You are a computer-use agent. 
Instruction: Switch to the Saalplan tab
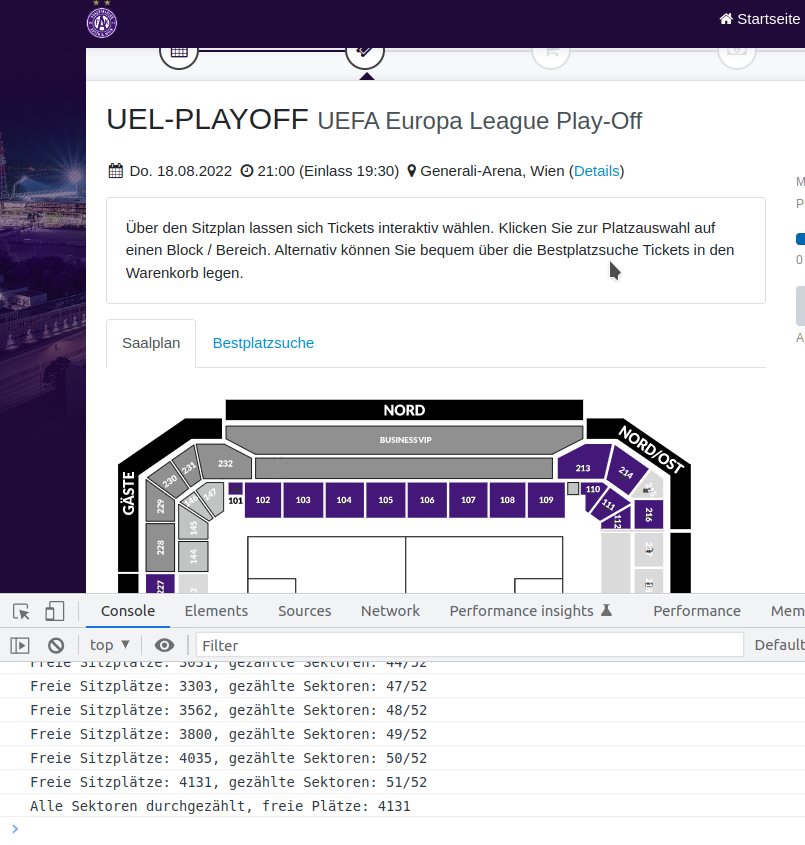151,343
